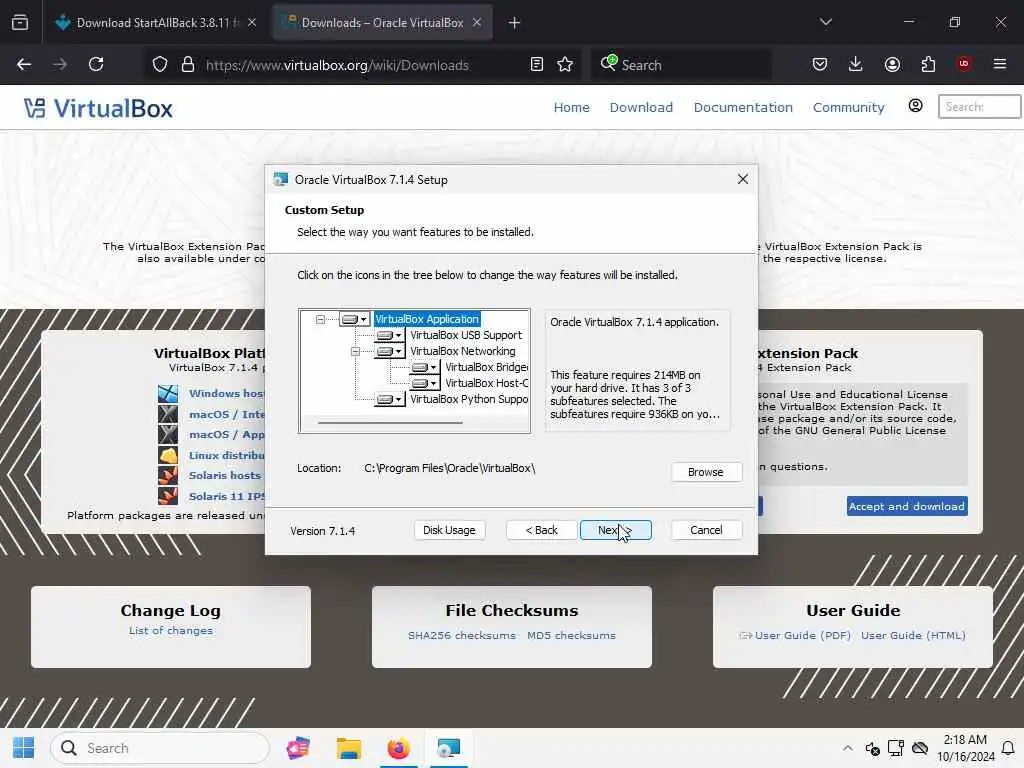Click the VirtualBox site search field
Viewport: 1024px width, 768px height.
pyautogui.click(x=979, y=107)
